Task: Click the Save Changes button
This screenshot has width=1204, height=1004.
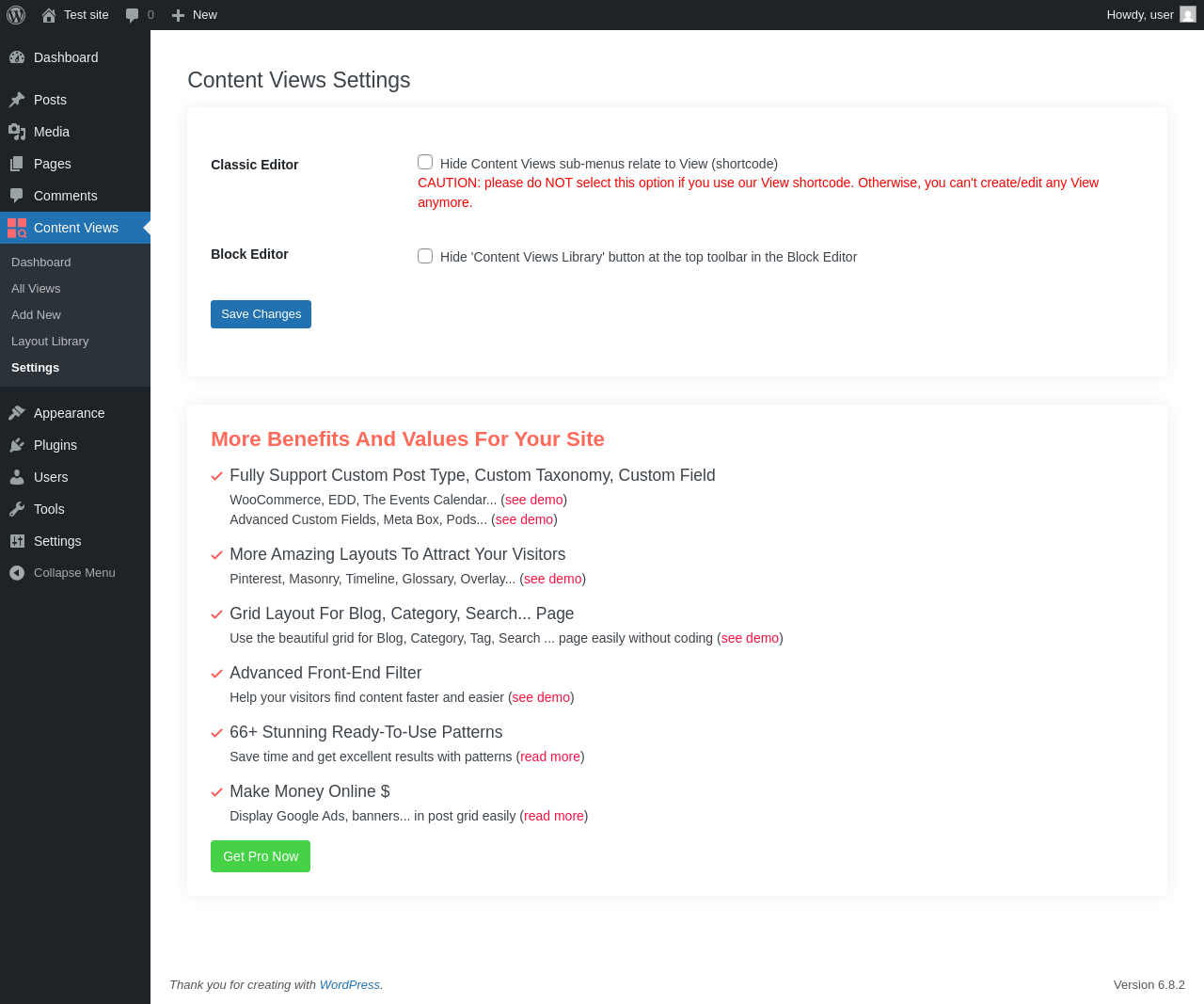Action: pos(261,314)
